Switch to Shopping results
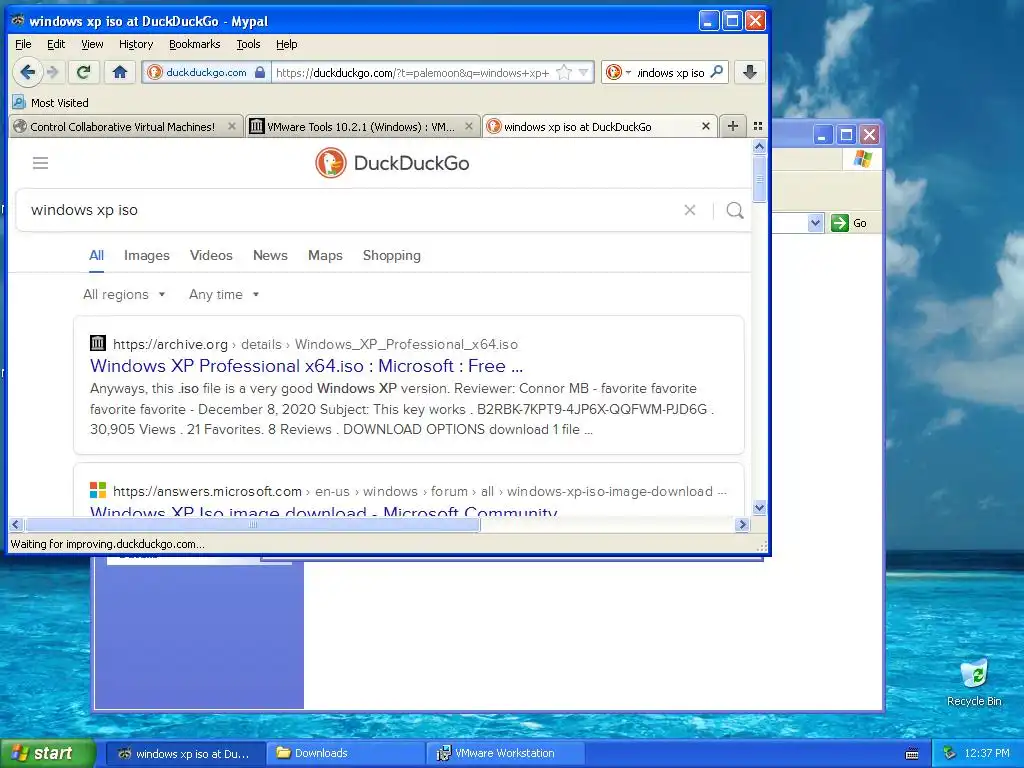 [x=392, y=255]
